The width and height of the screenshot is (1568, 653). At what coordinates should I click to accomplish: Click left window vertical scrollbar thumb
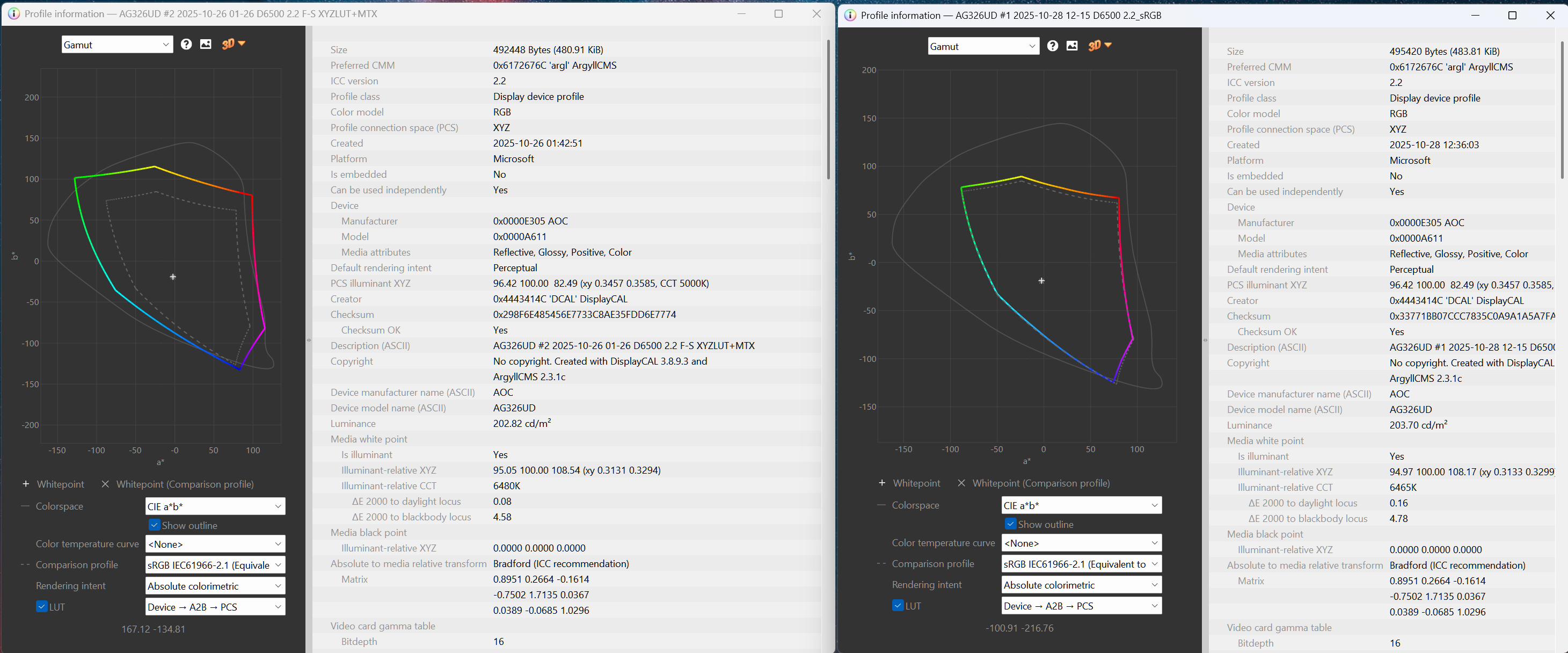[x=828, y=110]
